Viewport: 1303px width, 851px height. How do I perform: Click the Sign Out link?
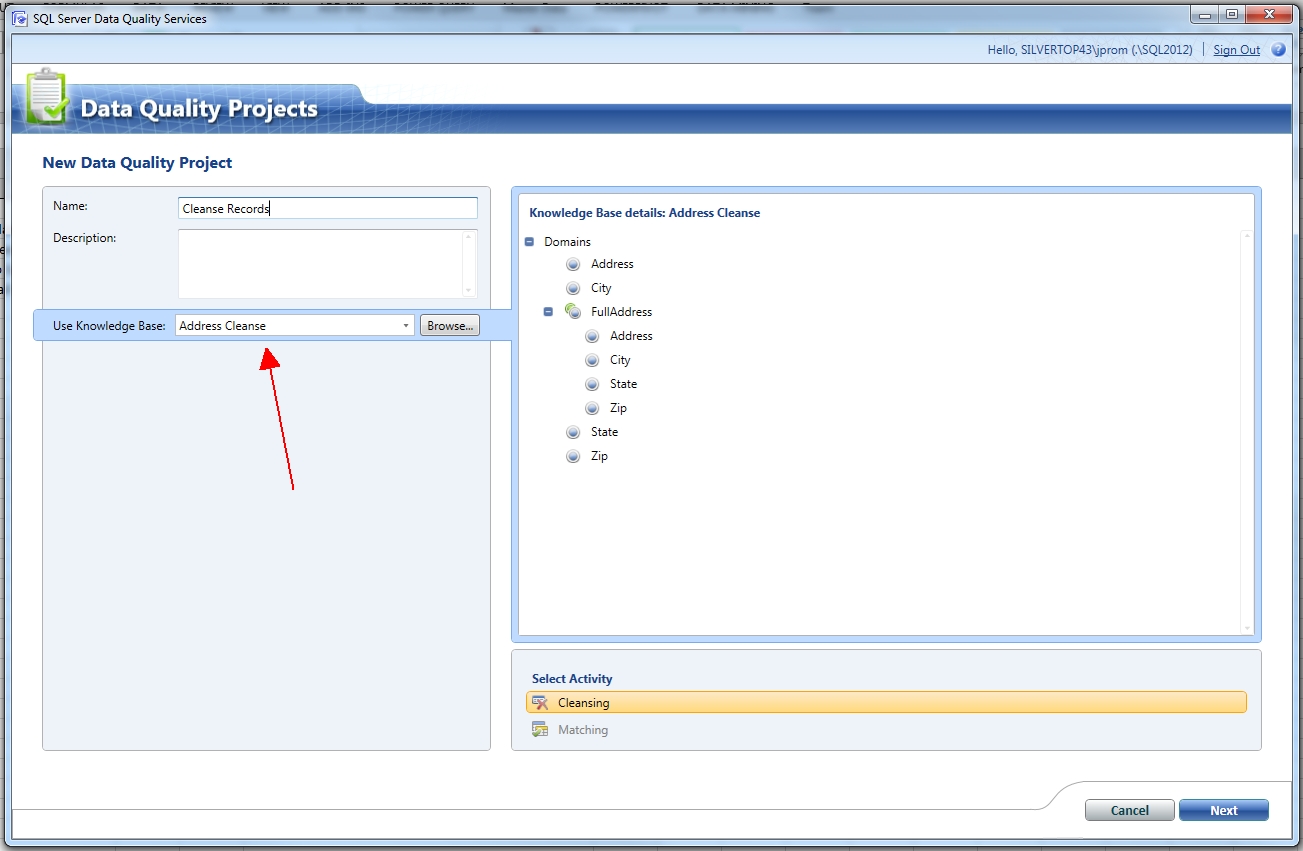(1236, 50)
